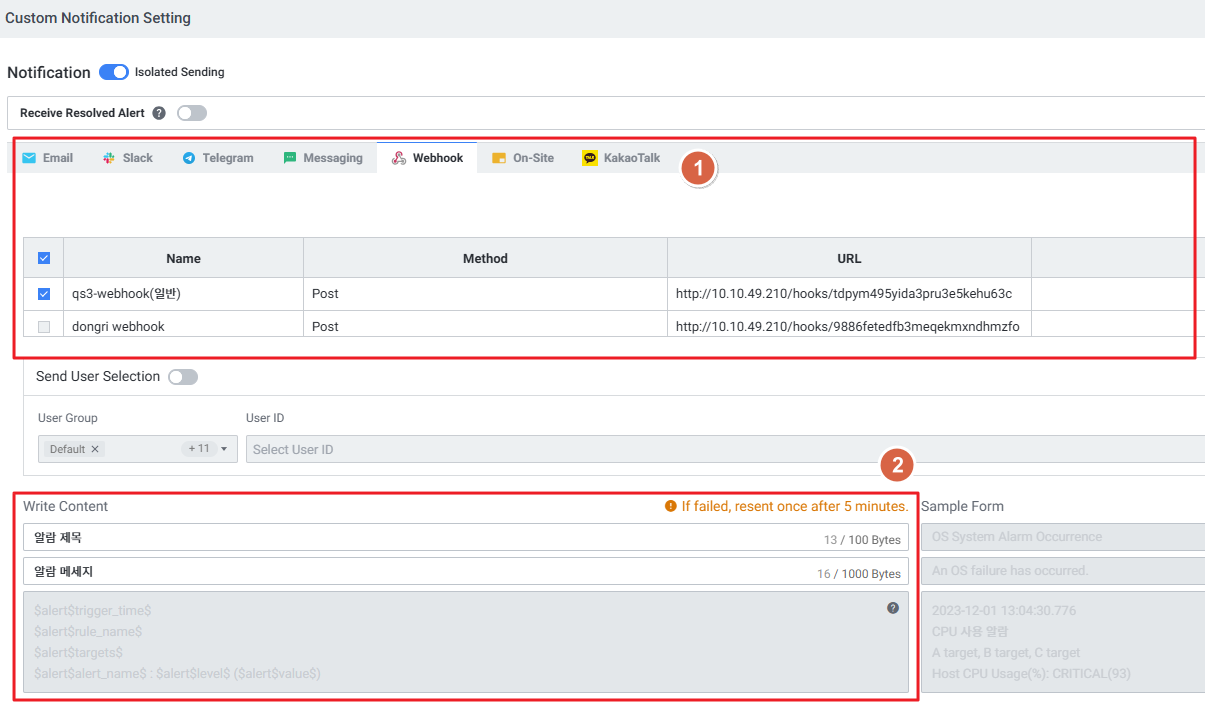
Task: Click help icon in message template box
Action: [893, 608]
